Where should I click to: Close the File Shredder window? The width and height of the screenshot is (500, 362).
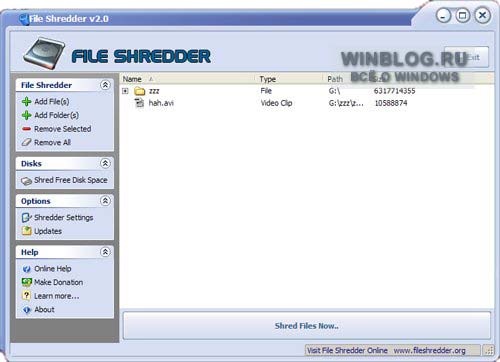coord(483,16)
